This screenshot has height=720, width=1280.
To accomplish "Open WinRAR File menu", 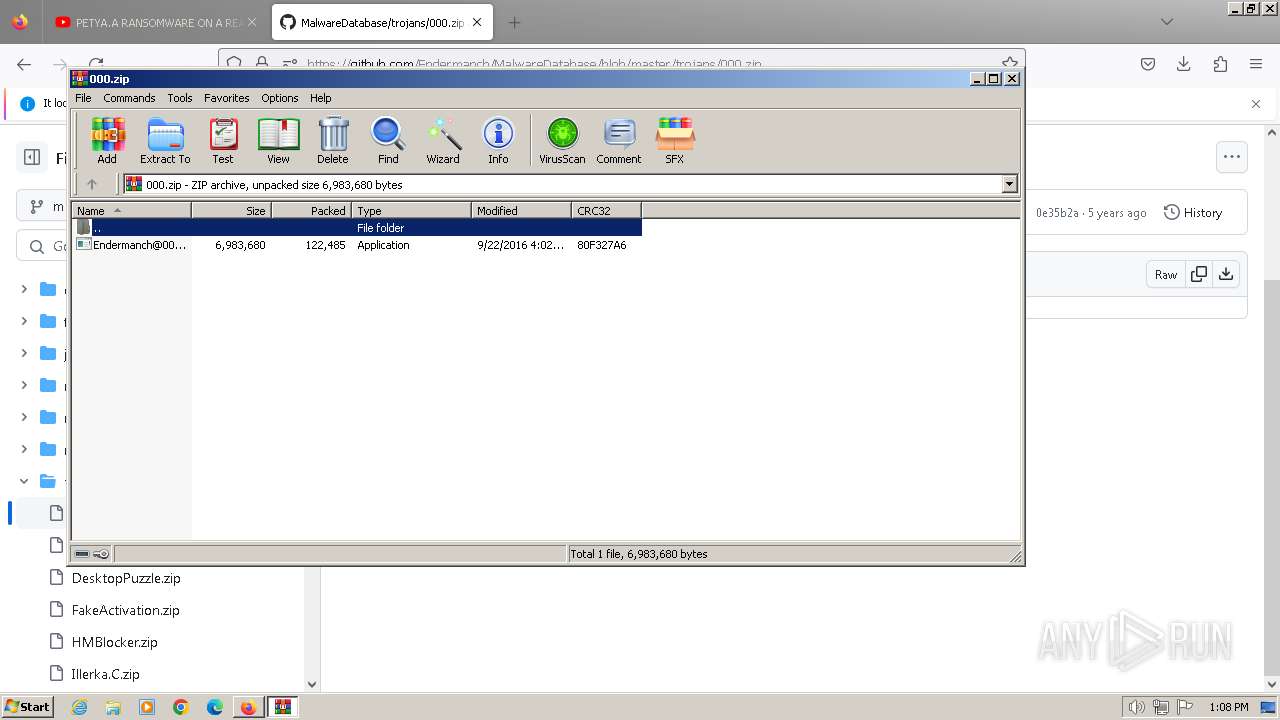I will 83,98.
